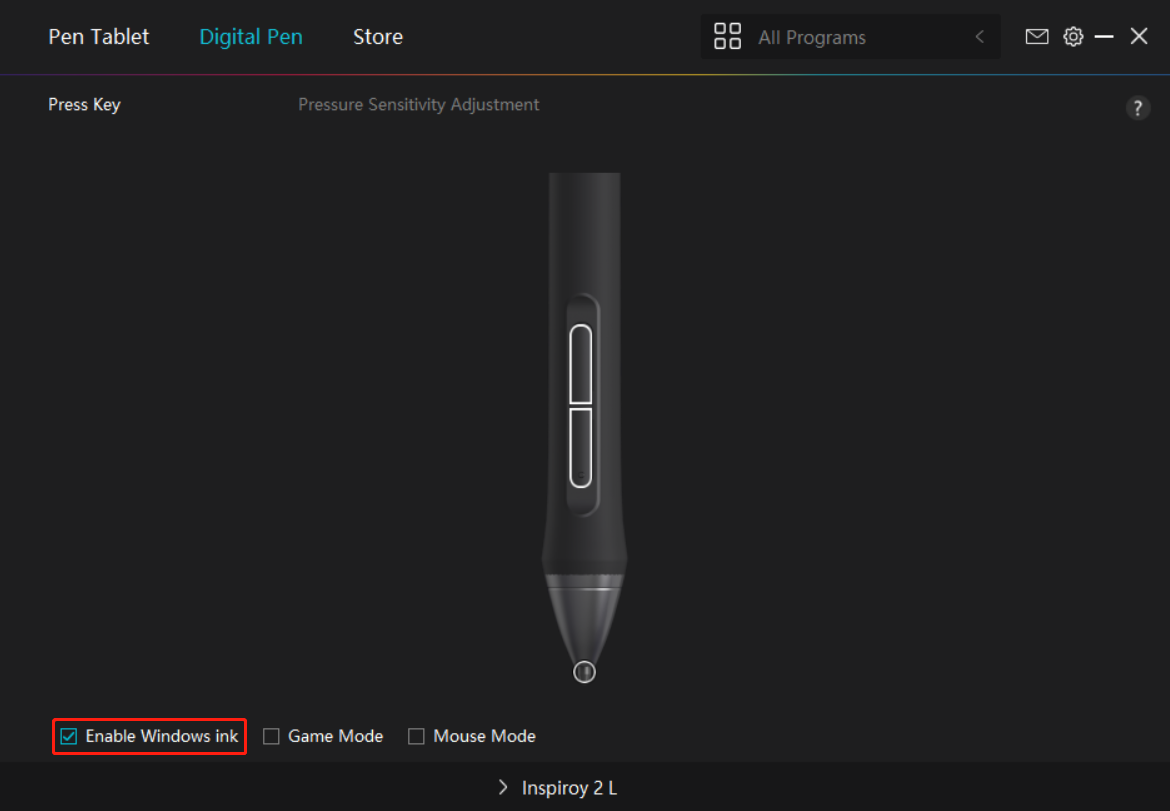Enable Game Mode checkbox
The width and height of the screenshot is (1170, 811).
(271, 737)
